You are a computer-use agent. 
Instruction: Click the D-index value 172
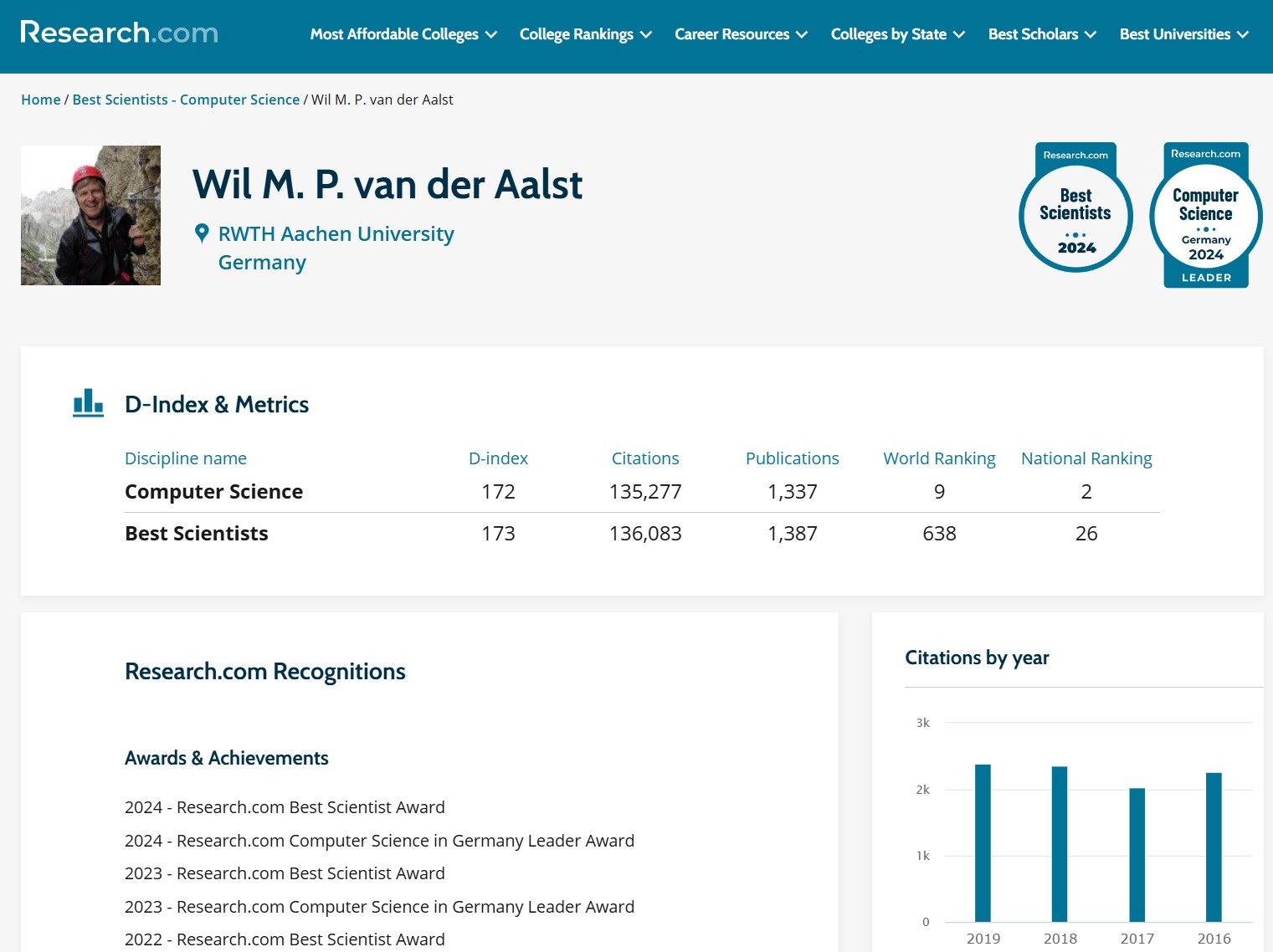(x=498, y=492)
